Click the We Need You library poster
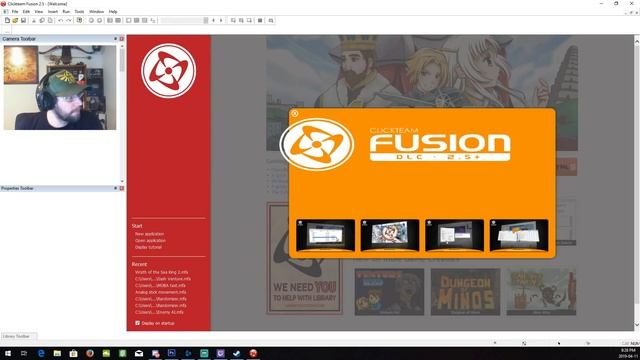The height and width of the screenshot is (360, 640). point(304,258)
